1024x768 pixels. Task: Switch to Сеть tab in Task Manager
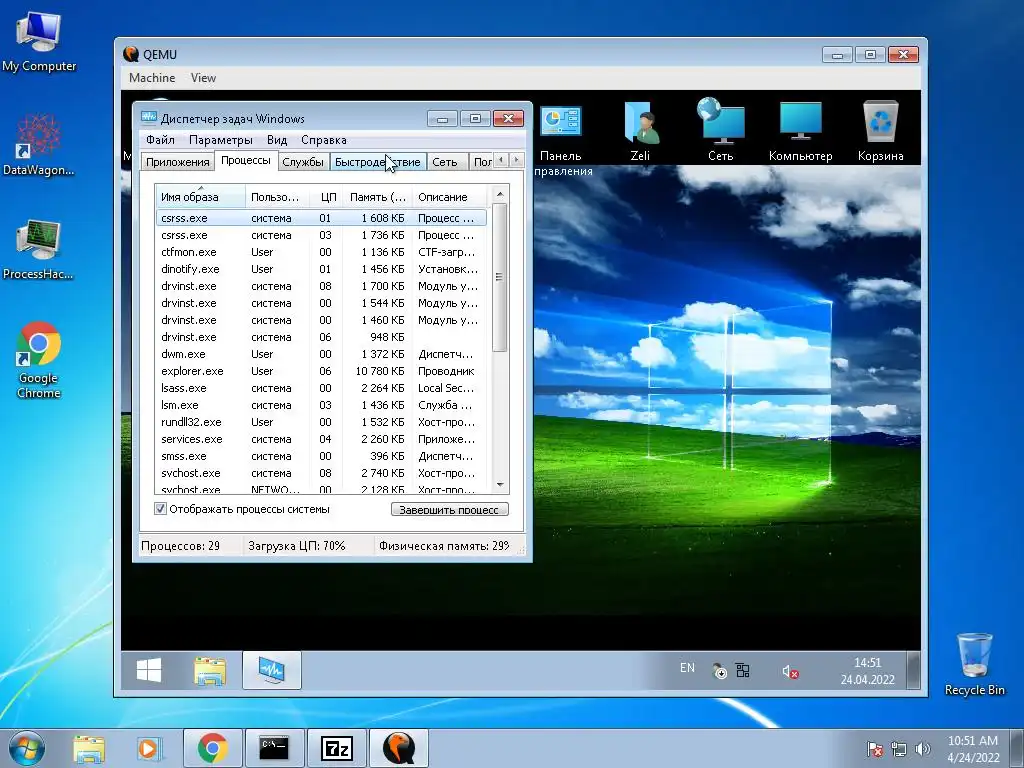coord(445,162)
